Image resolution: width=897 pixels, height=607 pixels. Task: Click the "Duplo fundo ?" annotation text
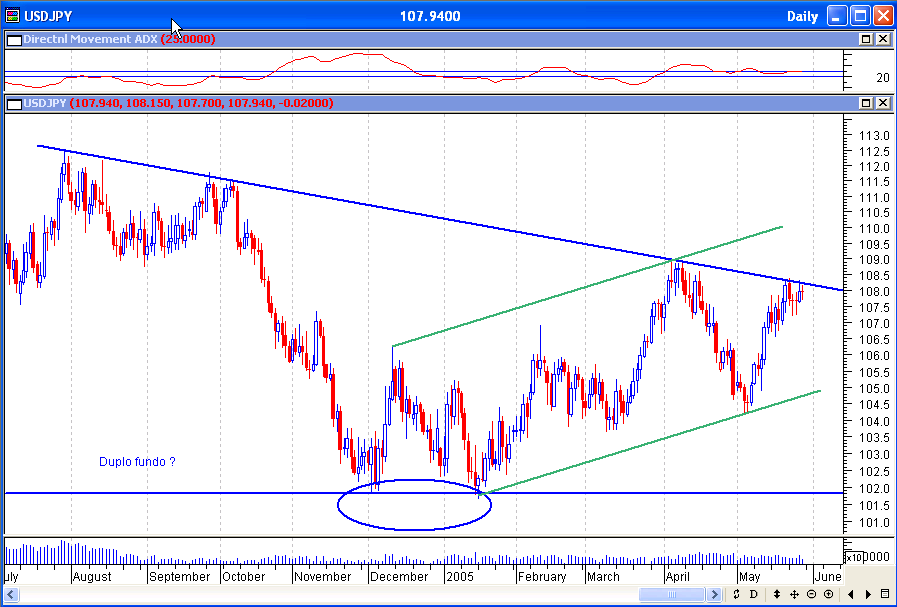pos(137,462)
